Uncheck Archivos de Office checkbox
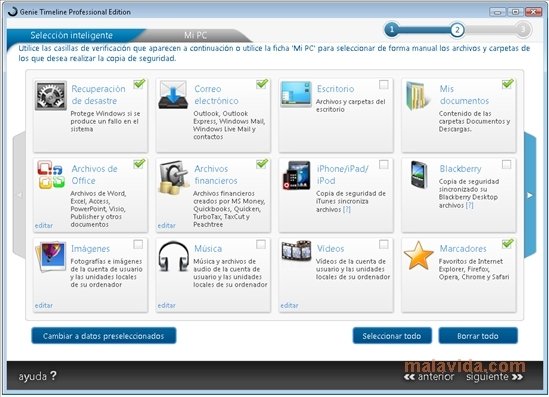Viewport: 549px width, 397px height. [139, 164]
